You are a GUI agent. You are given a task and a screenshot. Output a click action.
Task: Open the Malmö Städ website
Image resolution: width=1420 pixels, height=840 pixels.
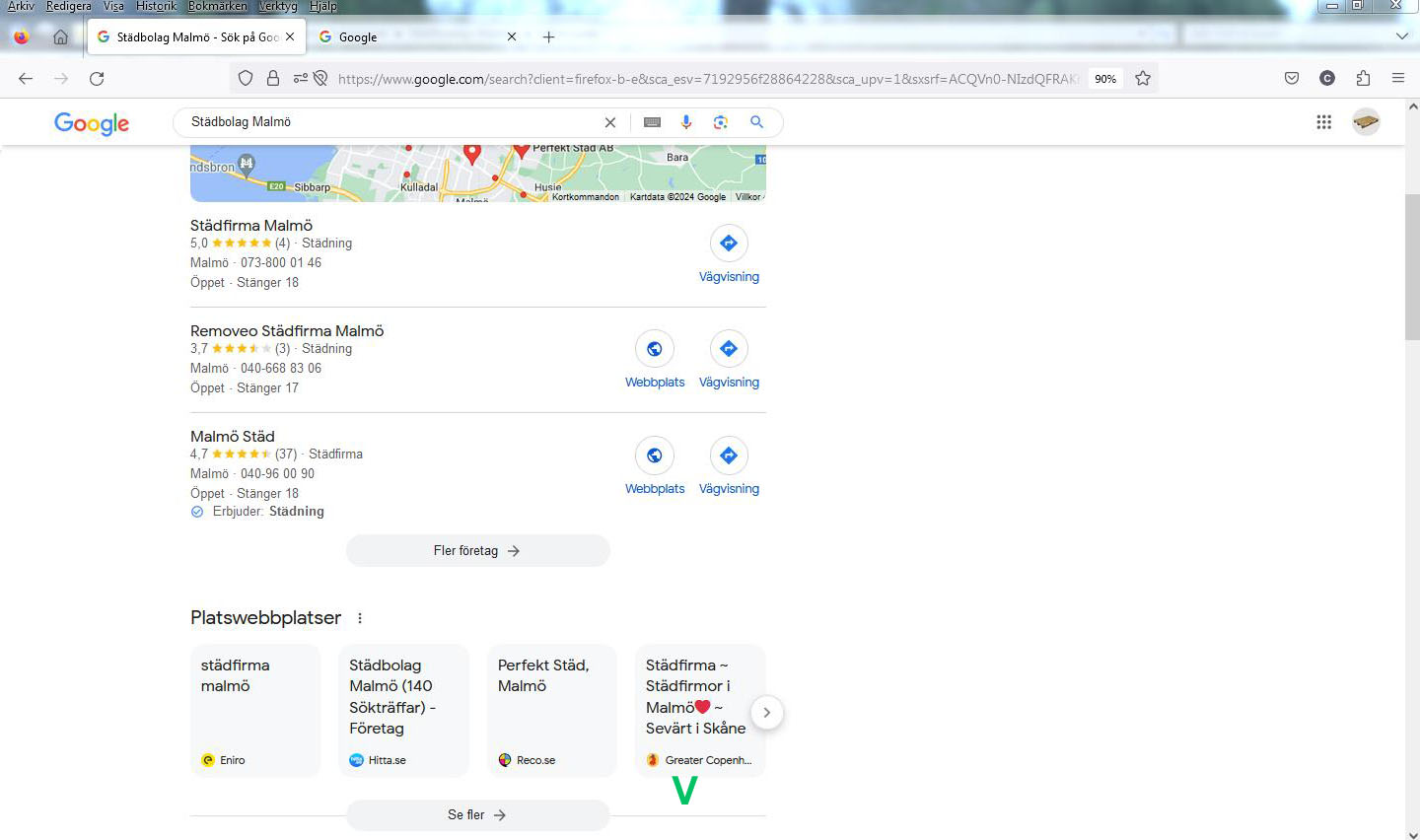pyautogui.click(x=655, y=466)
